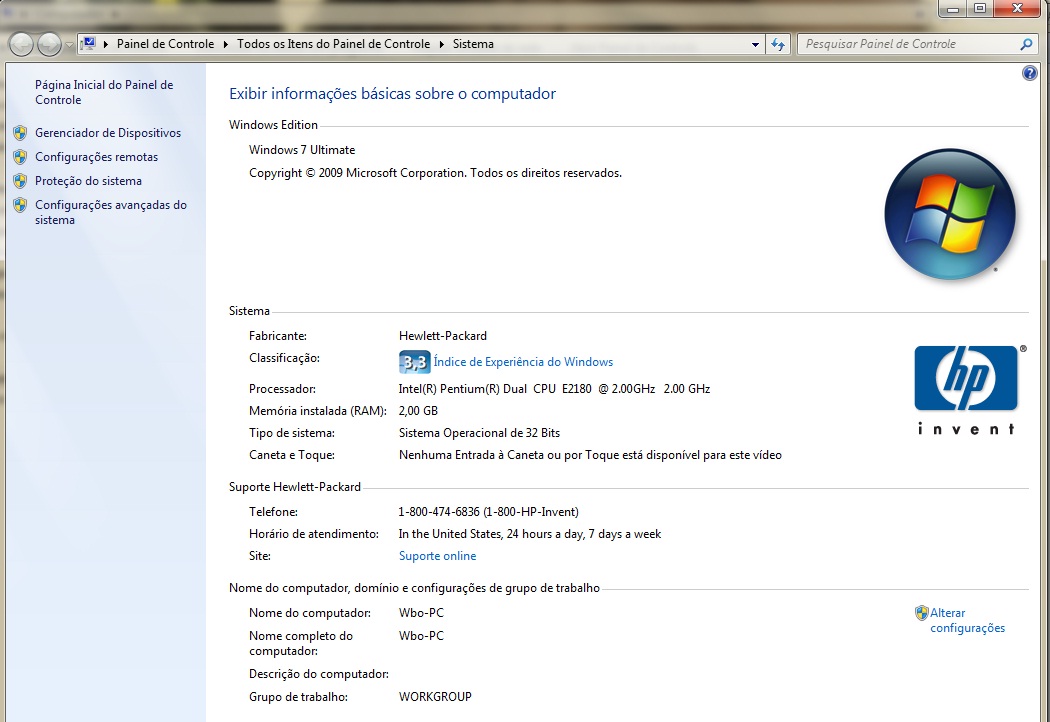Open help with the blue question mark icon

click(1030, 74)
